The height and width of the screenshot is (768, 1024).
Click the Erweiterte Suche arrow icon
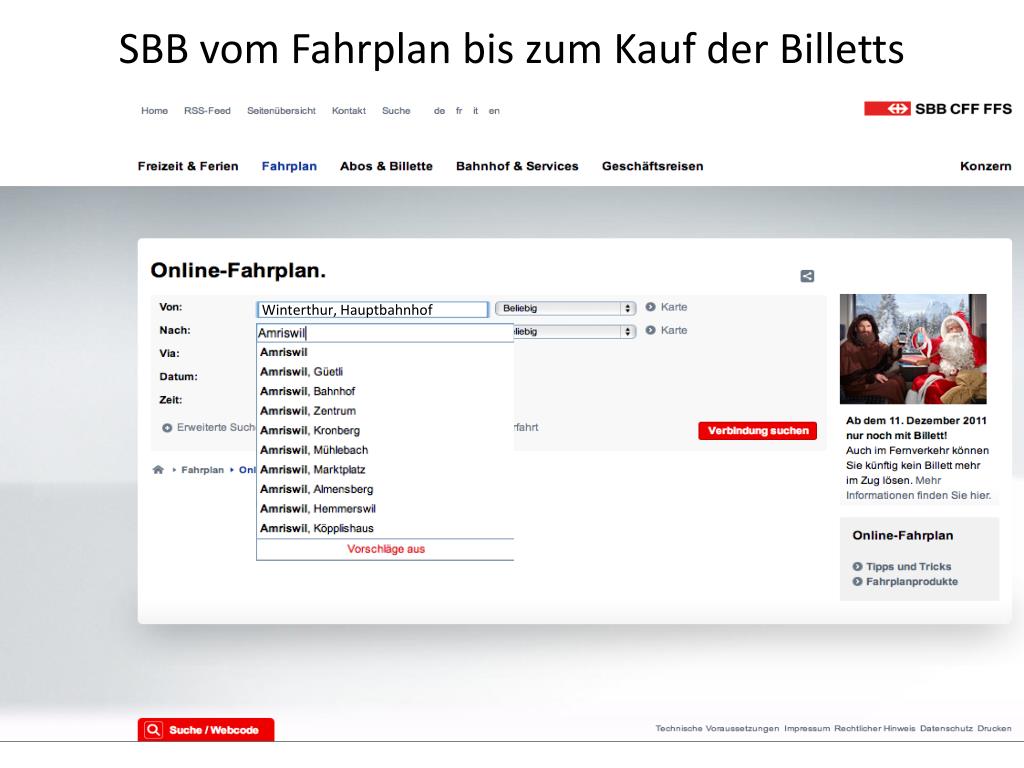(x=167, y=428)
